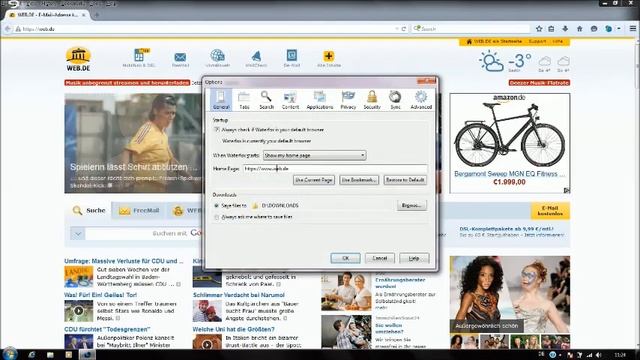Image resolution: width=640 pixels, height=360 pixels.
Task: Switch to the Content options panel
Action: (290, 100)
